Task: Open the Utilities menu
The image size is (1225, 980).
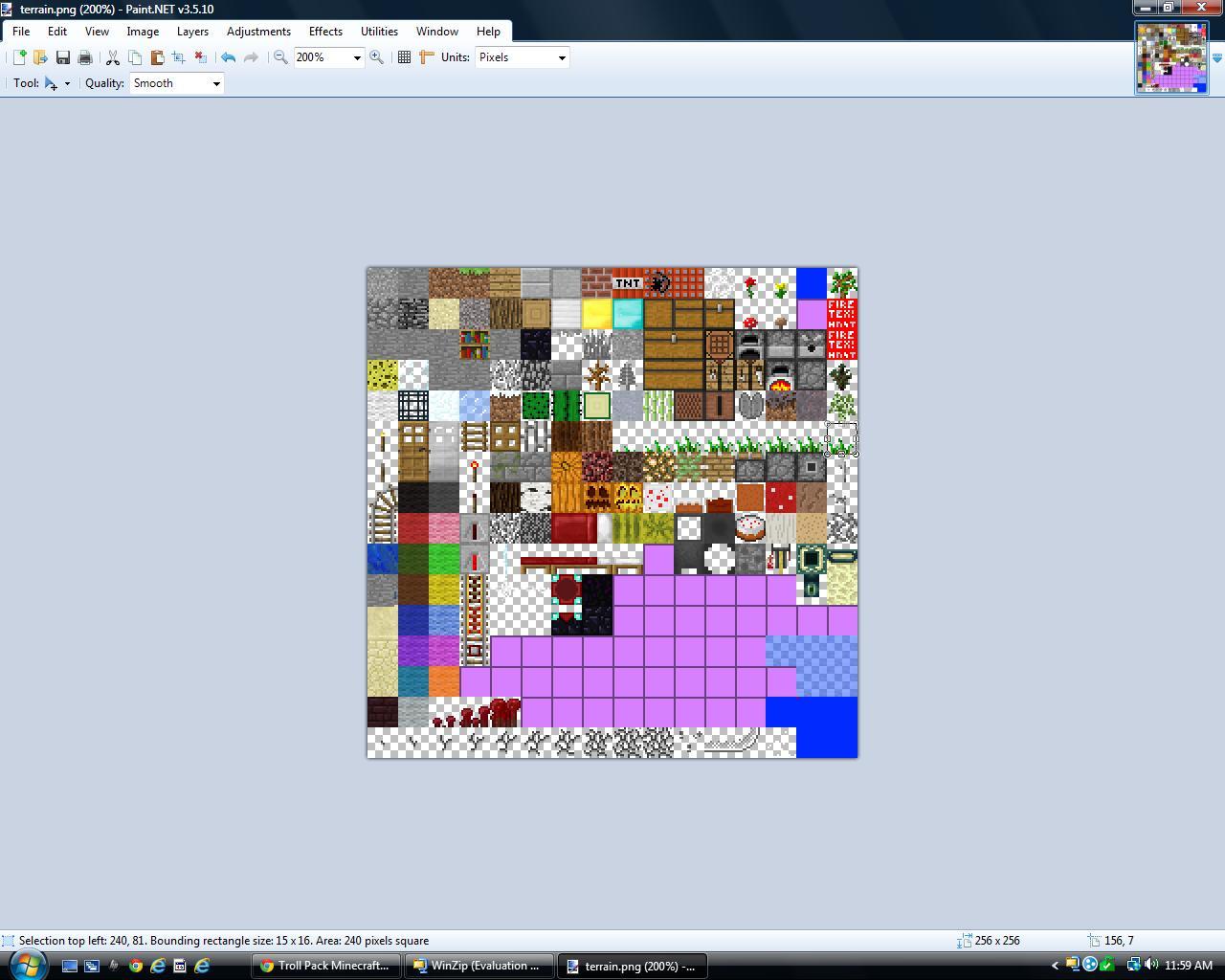Action: pos(379,32)
